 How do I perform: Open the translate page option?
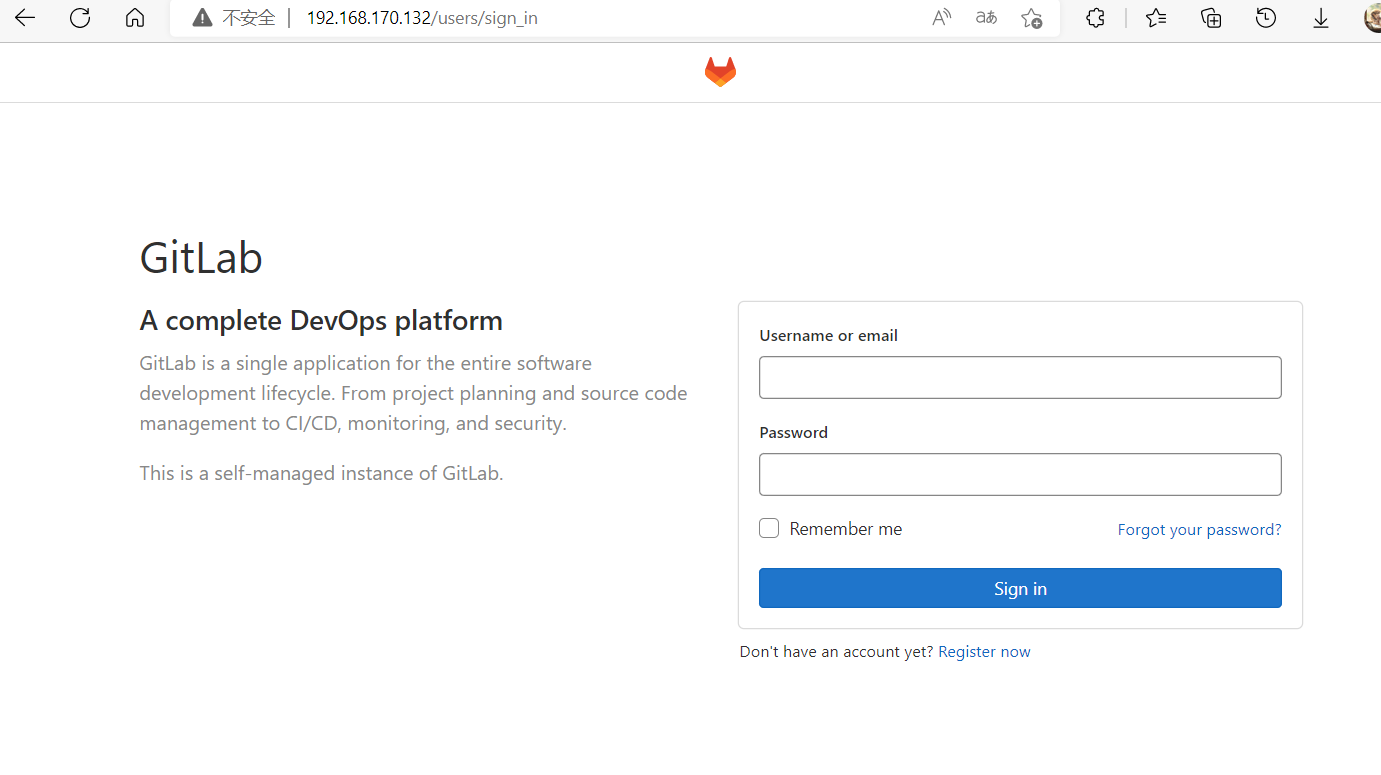pyautogui.click(x=986, y=18)
